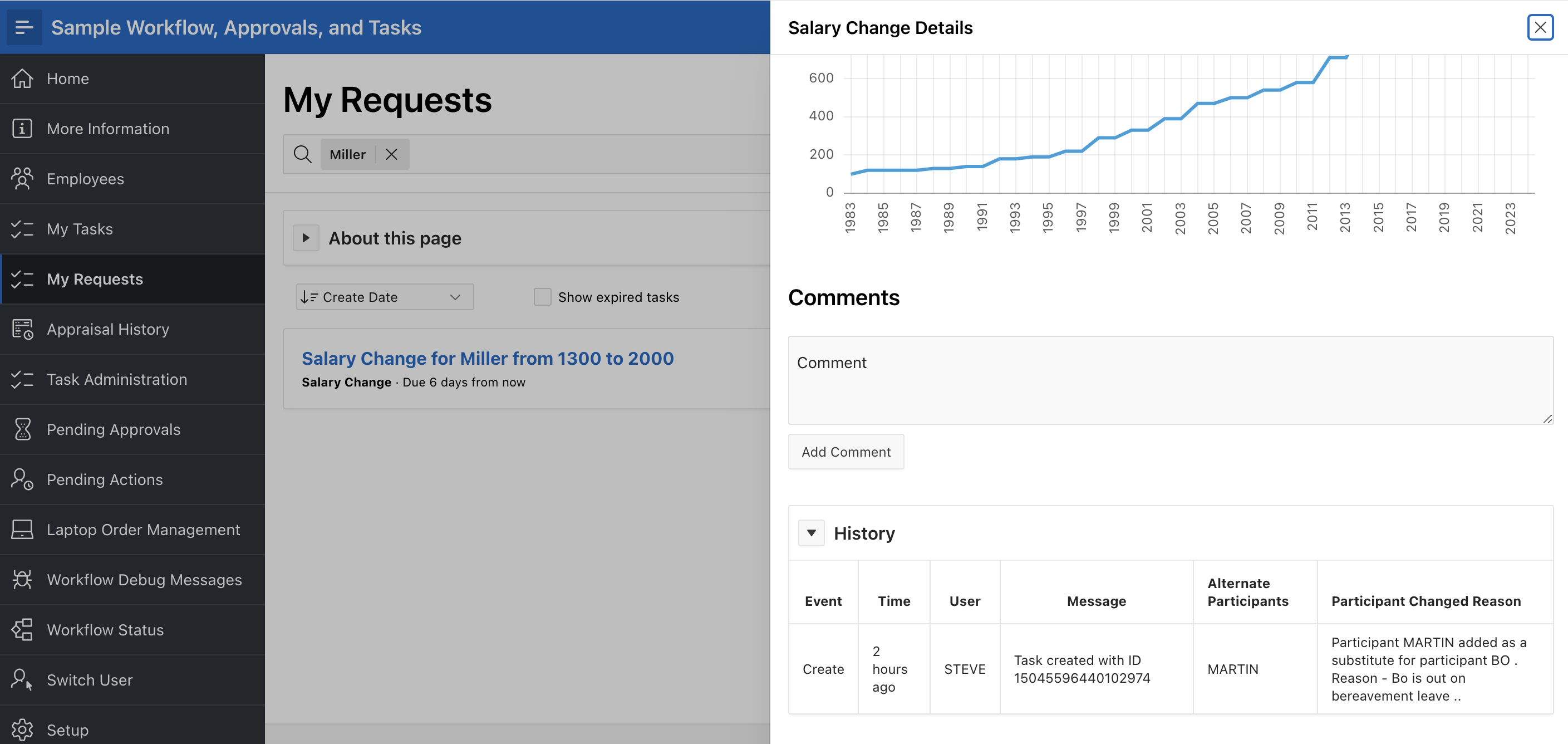Toggle Show expired tasks checkbox
The height and width of the screenshot is (744, 1568).
[542, 297]
